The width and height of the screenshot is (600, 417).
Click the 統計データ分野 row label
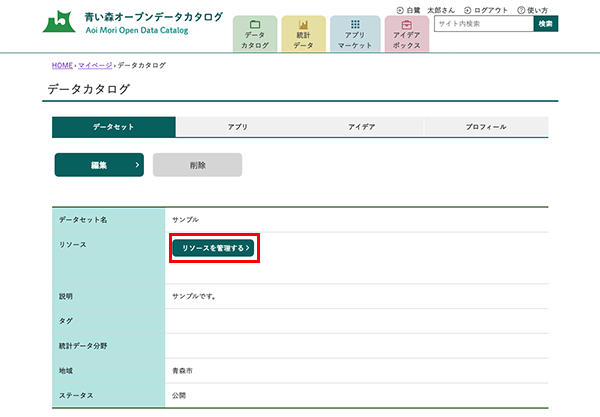click(x=83, y=346)
